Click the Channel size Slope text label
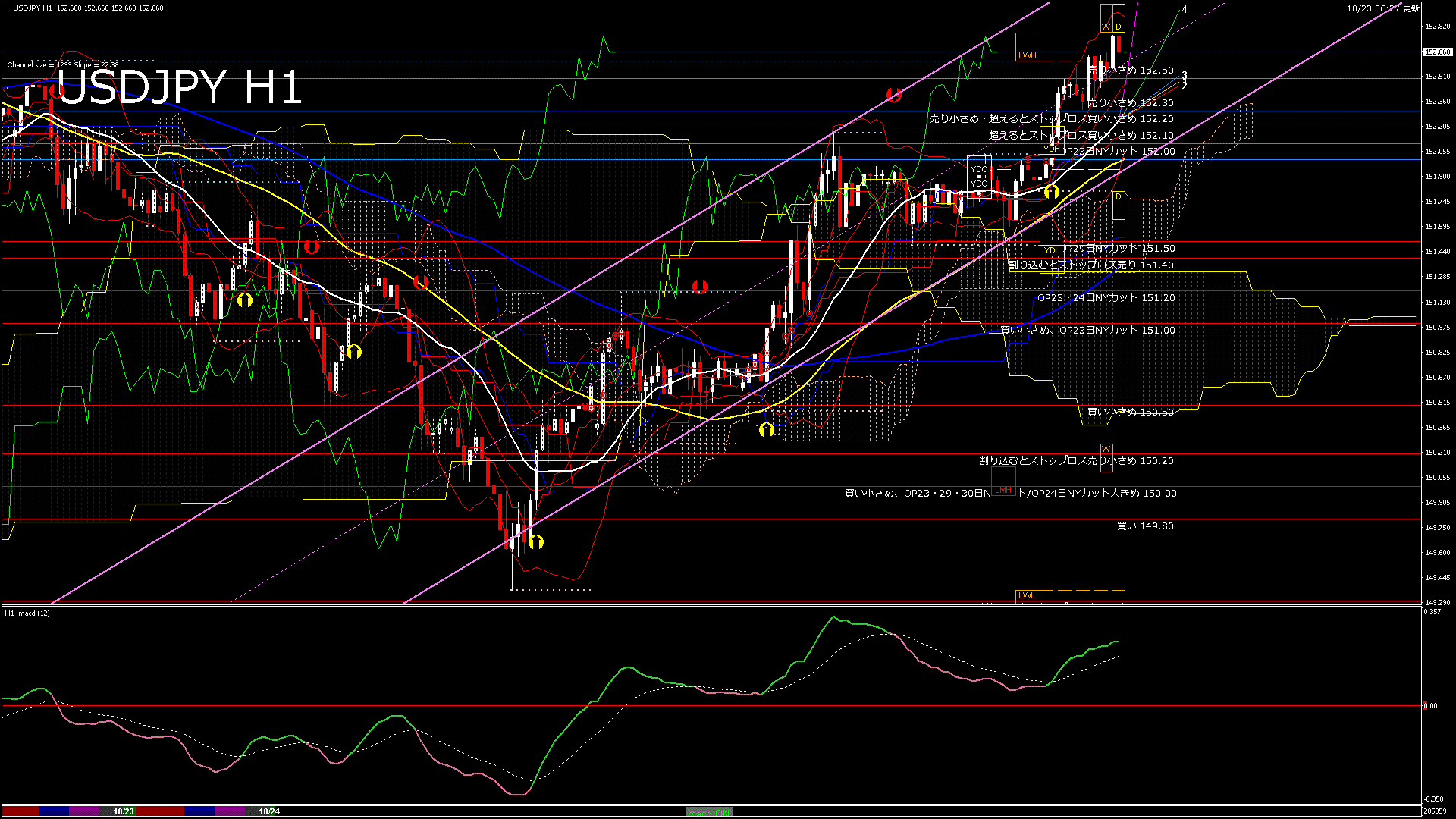Image resolution: width=1456 pixels, height=819 pixels. coord(63,65)
